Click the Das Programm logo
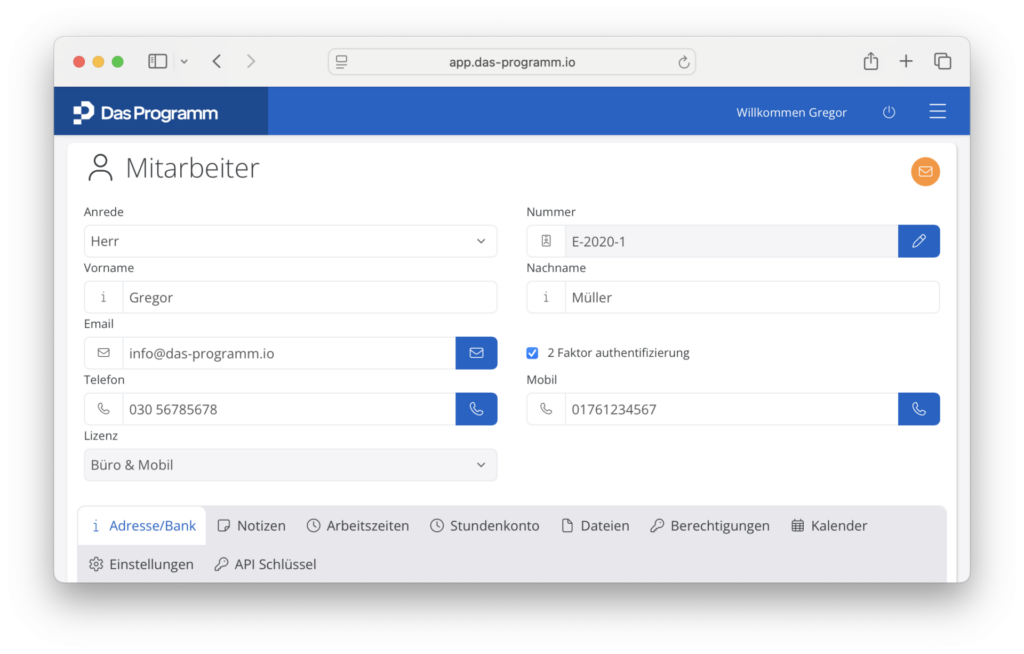This screenshot has height=654, width=1024. [146, 113]
